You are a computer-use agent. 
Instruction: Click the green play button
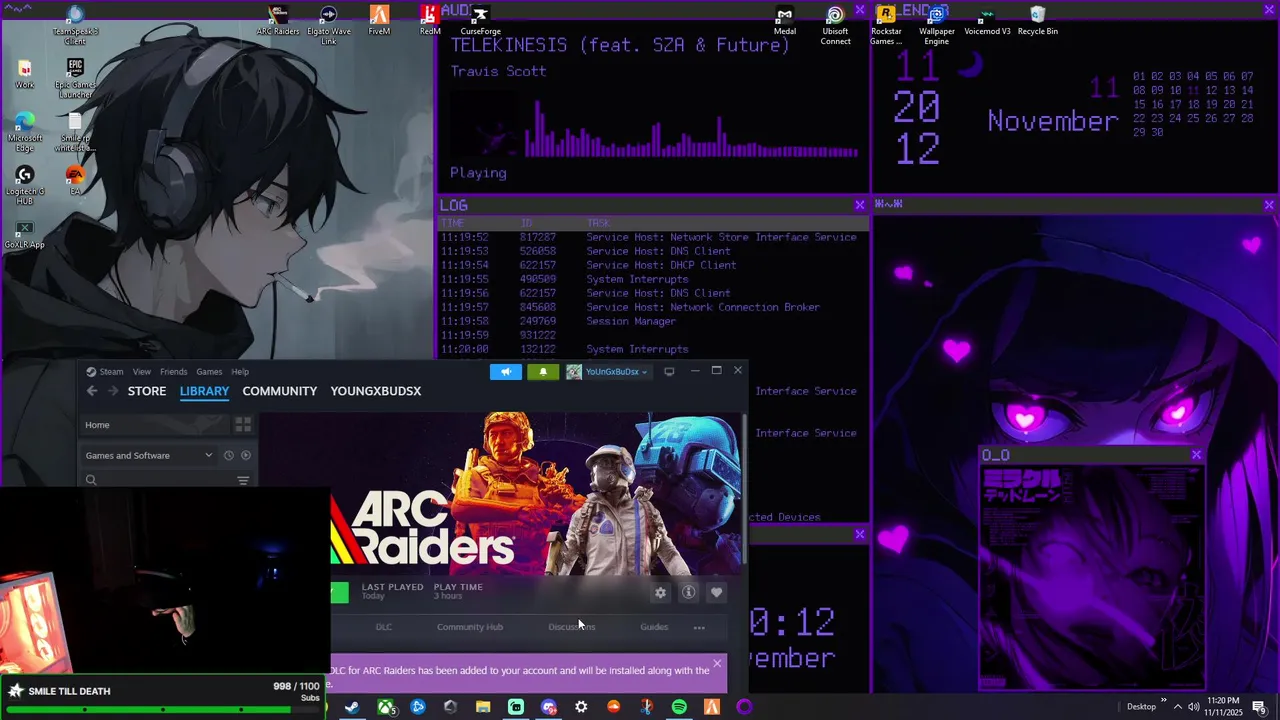[x=340, y=592]
